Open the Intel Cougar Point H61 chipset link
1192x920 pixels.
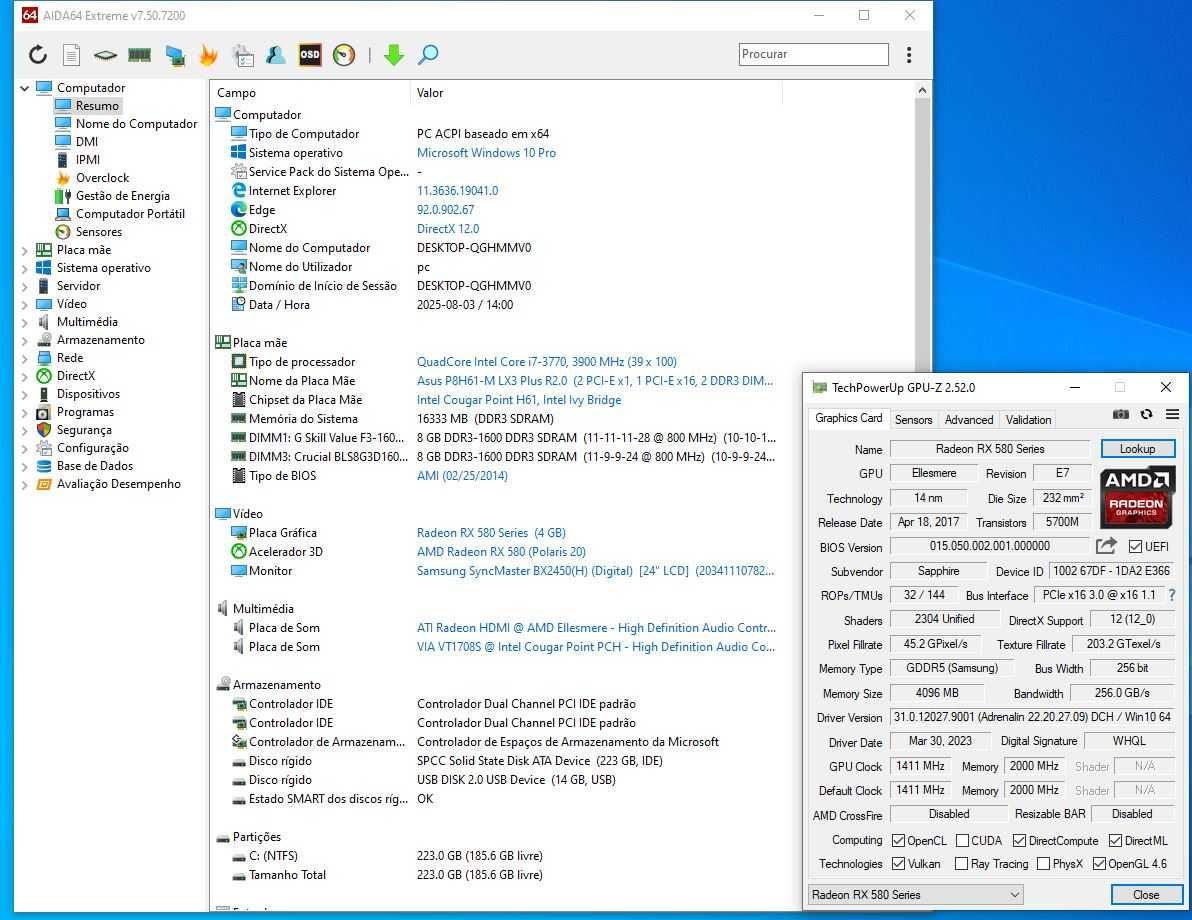coord(518,400)
